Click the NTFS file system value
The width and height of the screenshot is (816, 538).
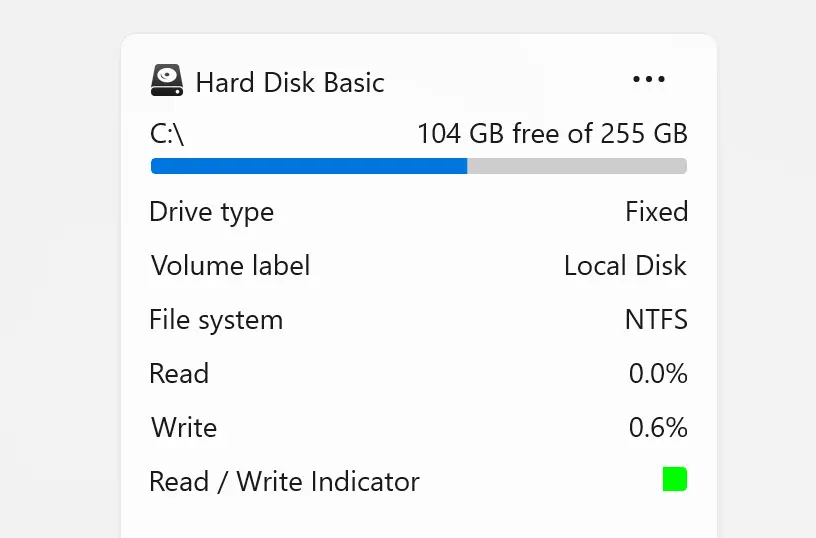pos(656,320)
